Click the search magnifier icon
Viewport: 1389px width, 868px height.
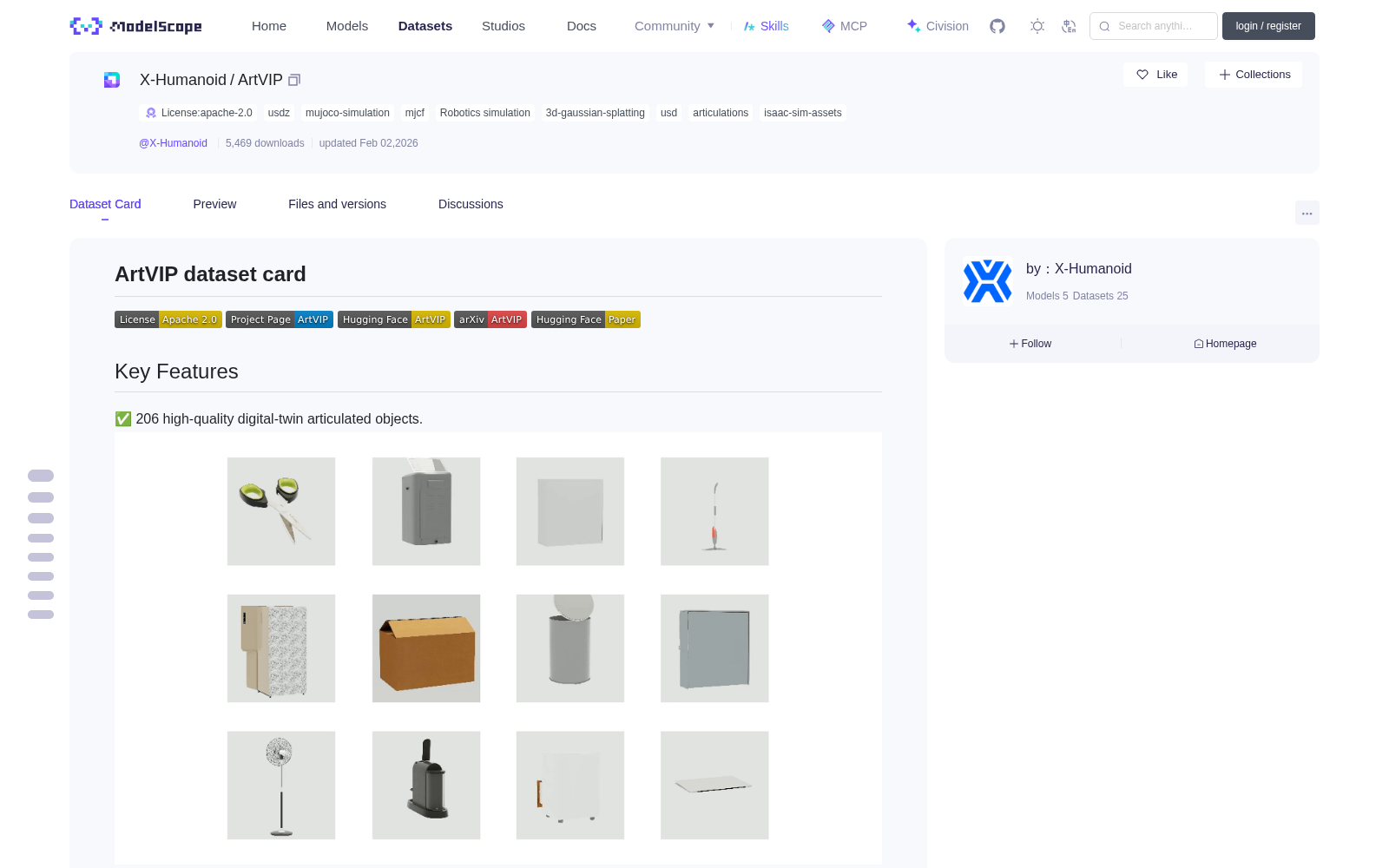(x=1104, y=26)
